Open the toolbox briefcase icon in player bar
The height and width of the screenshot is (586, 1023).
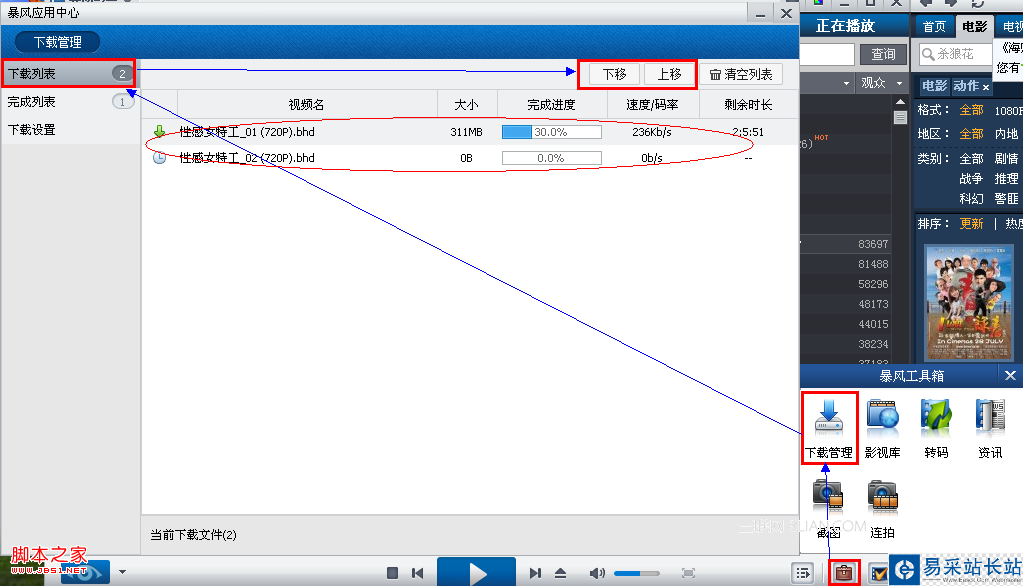pyautogui.click(x=844, y=573)
